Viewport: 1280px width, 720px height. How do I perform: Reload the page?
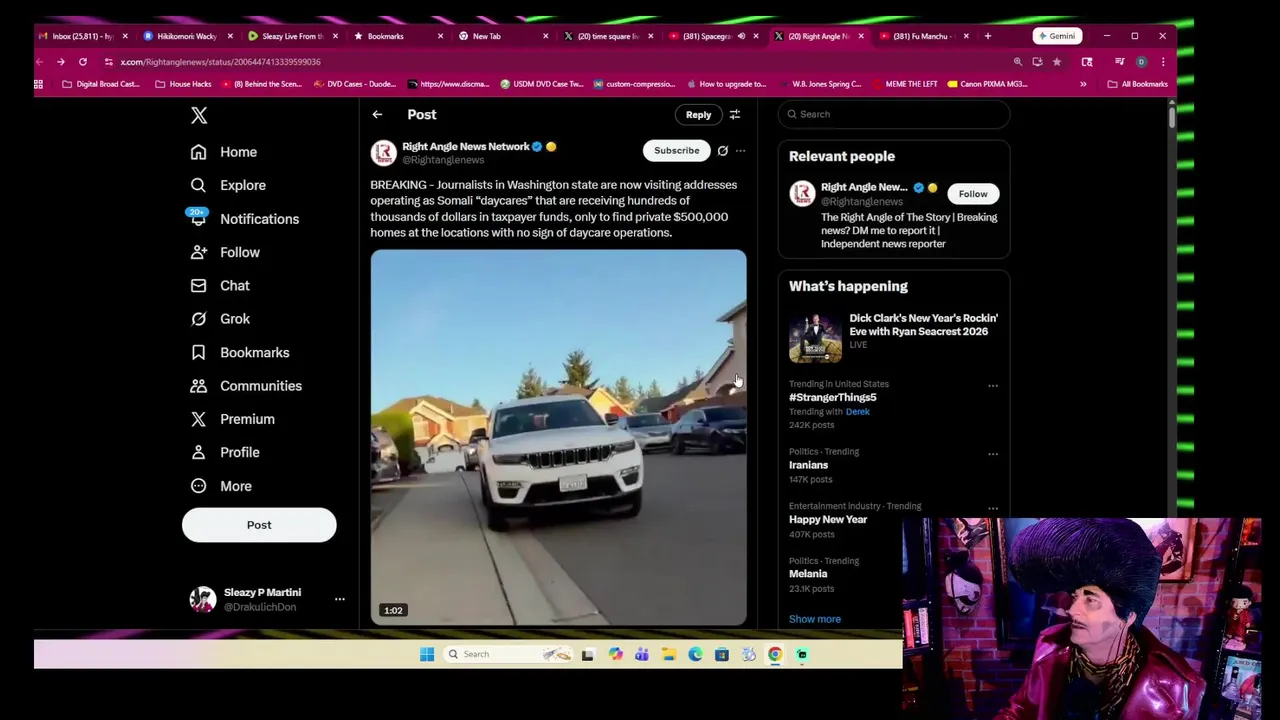coord(83,62)
